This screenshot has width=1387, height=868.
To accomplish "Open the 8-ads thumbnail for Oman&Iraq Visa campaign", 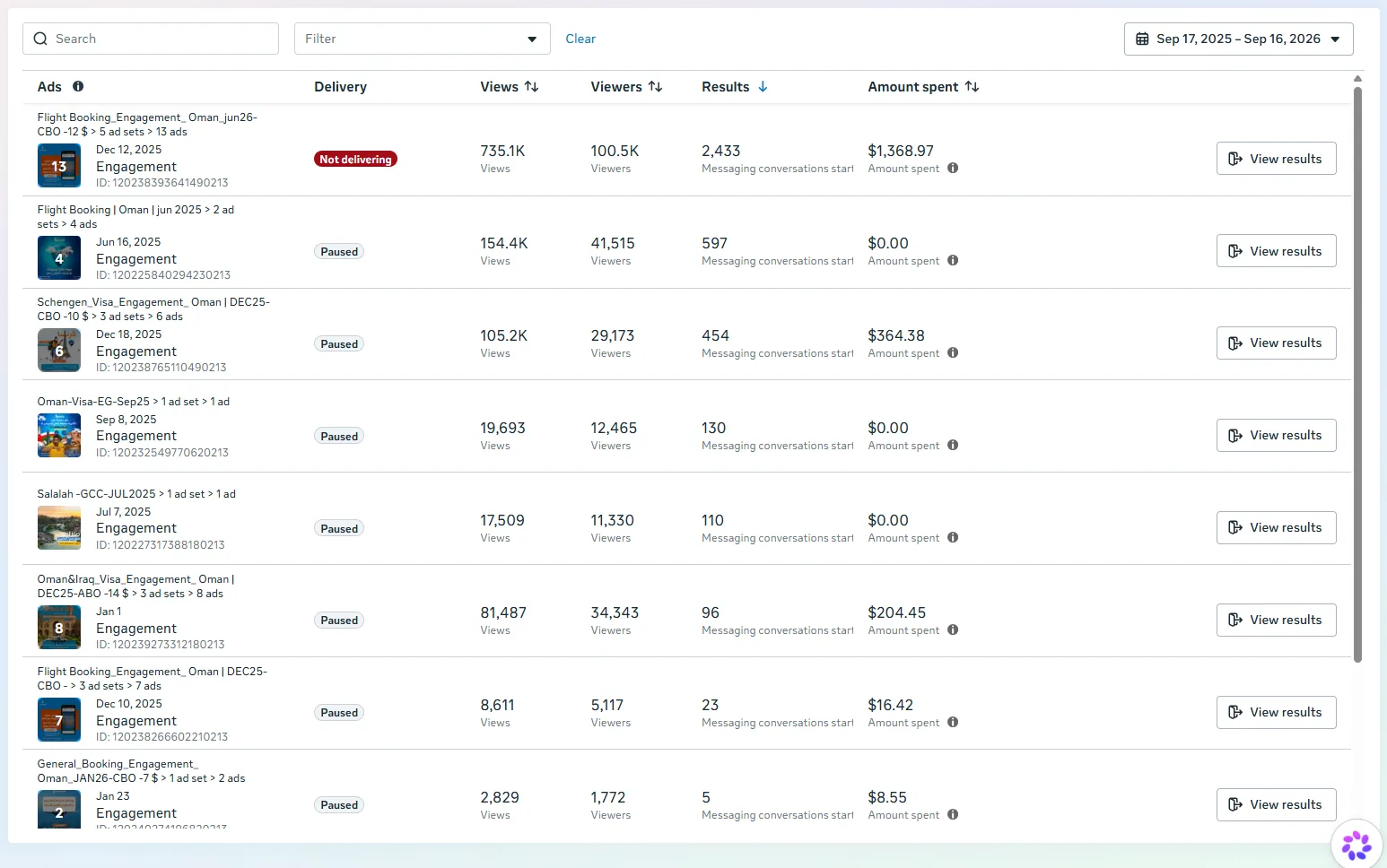I will point(59,628).
